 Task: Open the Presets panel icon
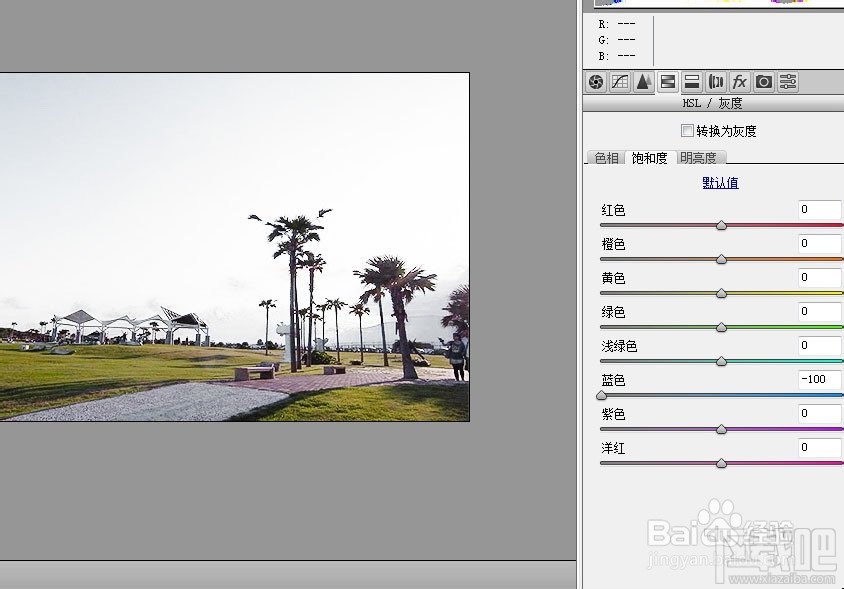click(786, 82)
